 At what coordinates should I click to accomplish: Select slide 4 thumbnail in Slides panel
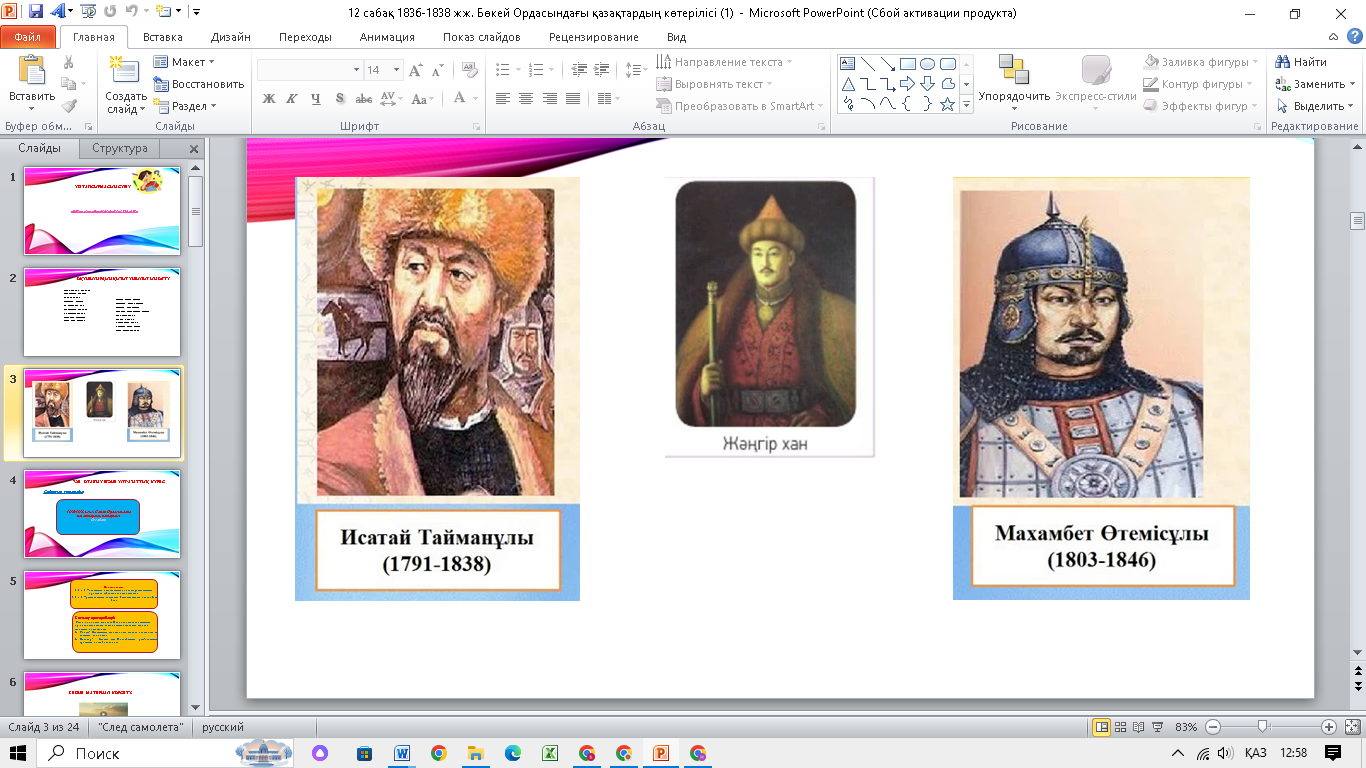(102, 514)
